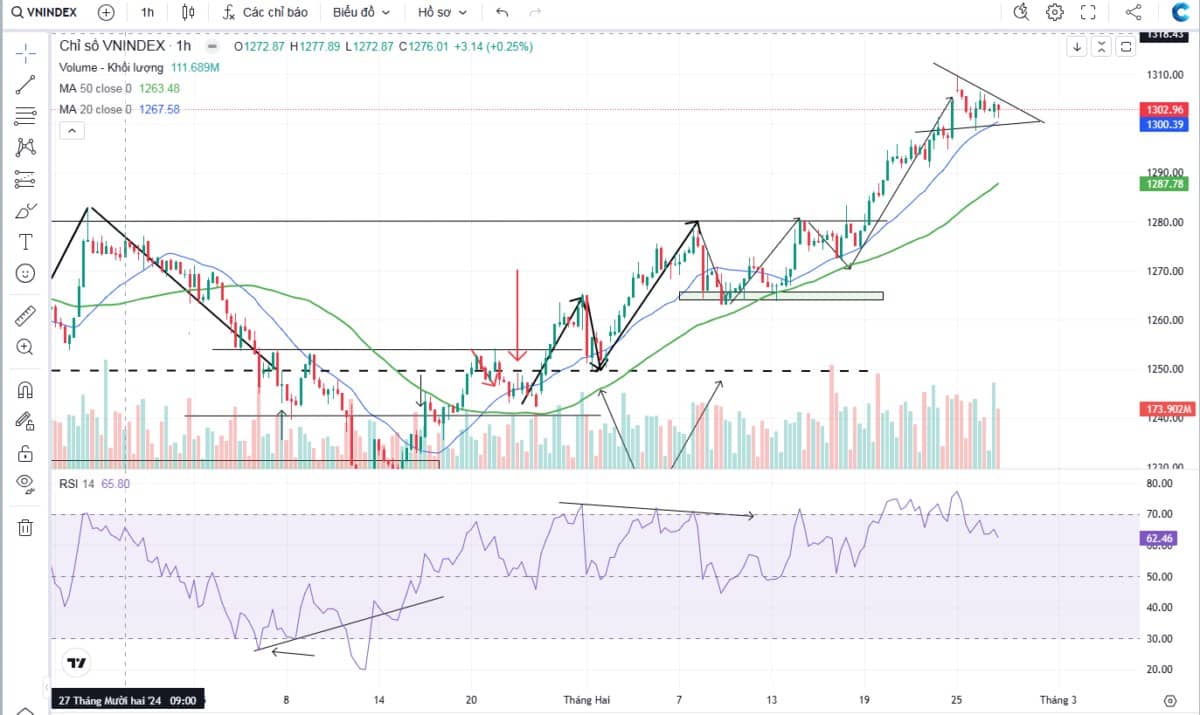Click Tháng 3 date on time axis
The height and width of the screenshot is (715, 1200).
point(1059,700)
